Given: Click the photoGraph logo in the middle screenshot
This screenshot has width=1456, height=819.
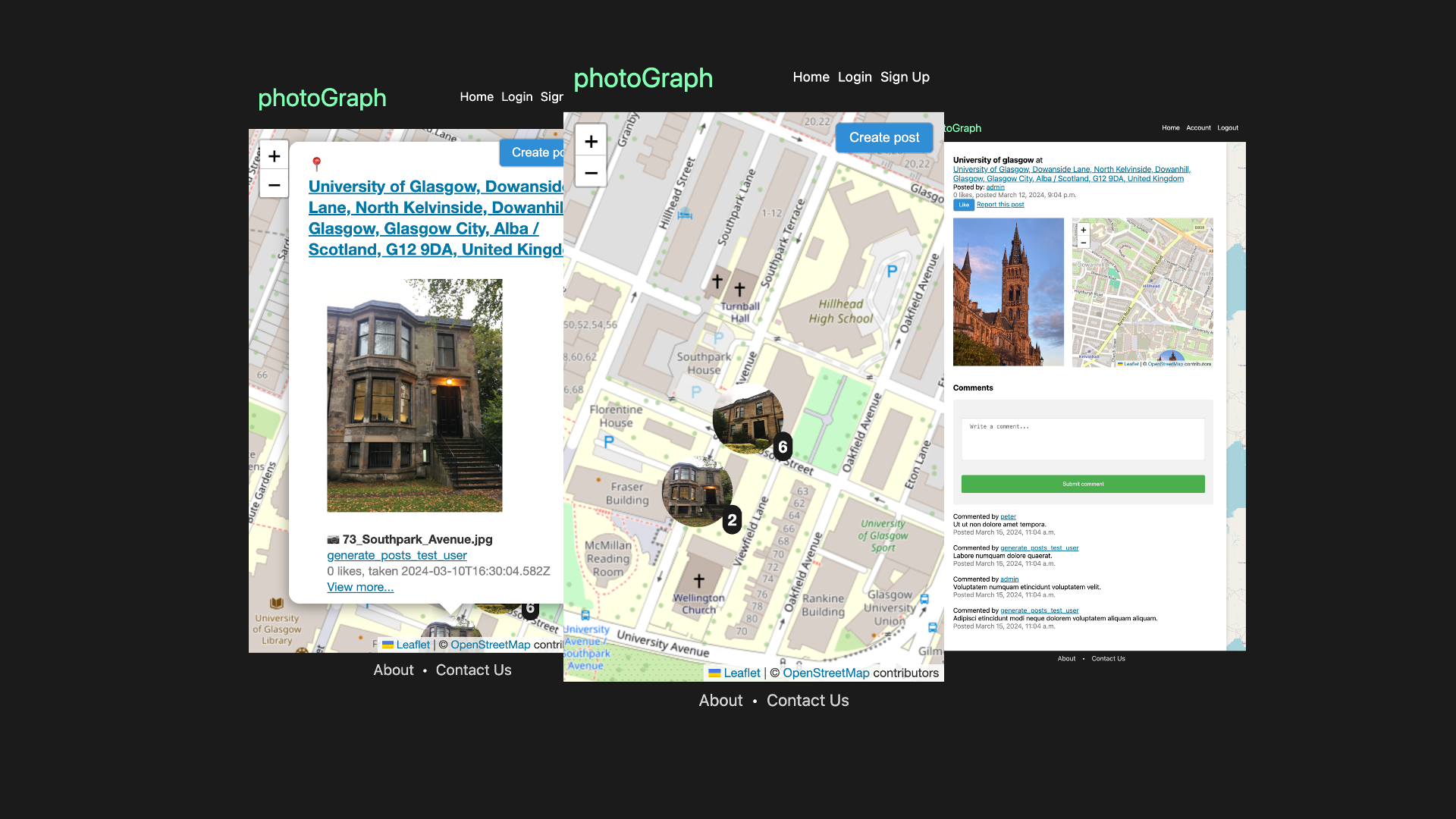Looking at the screenshot, I should [x=643, y=78].
